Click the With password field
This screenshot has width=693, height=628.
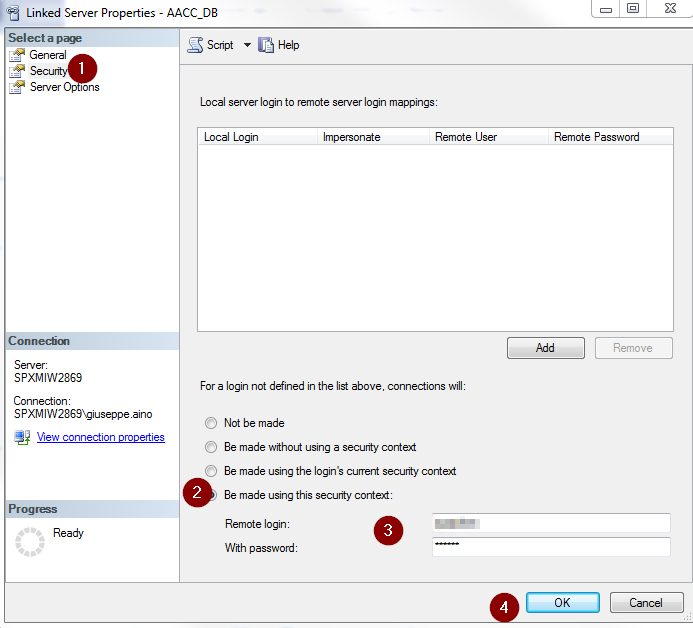(x=551, y=547)
